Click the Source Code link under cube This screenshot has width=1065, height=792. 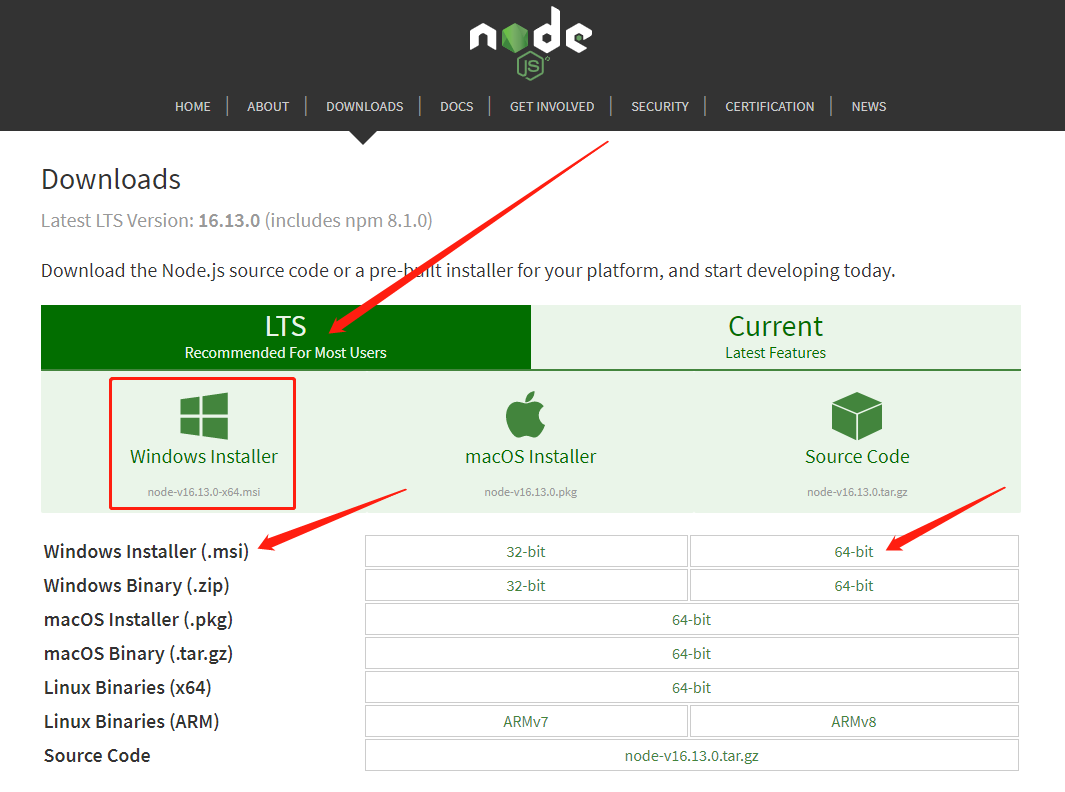[x=857, y=456]
